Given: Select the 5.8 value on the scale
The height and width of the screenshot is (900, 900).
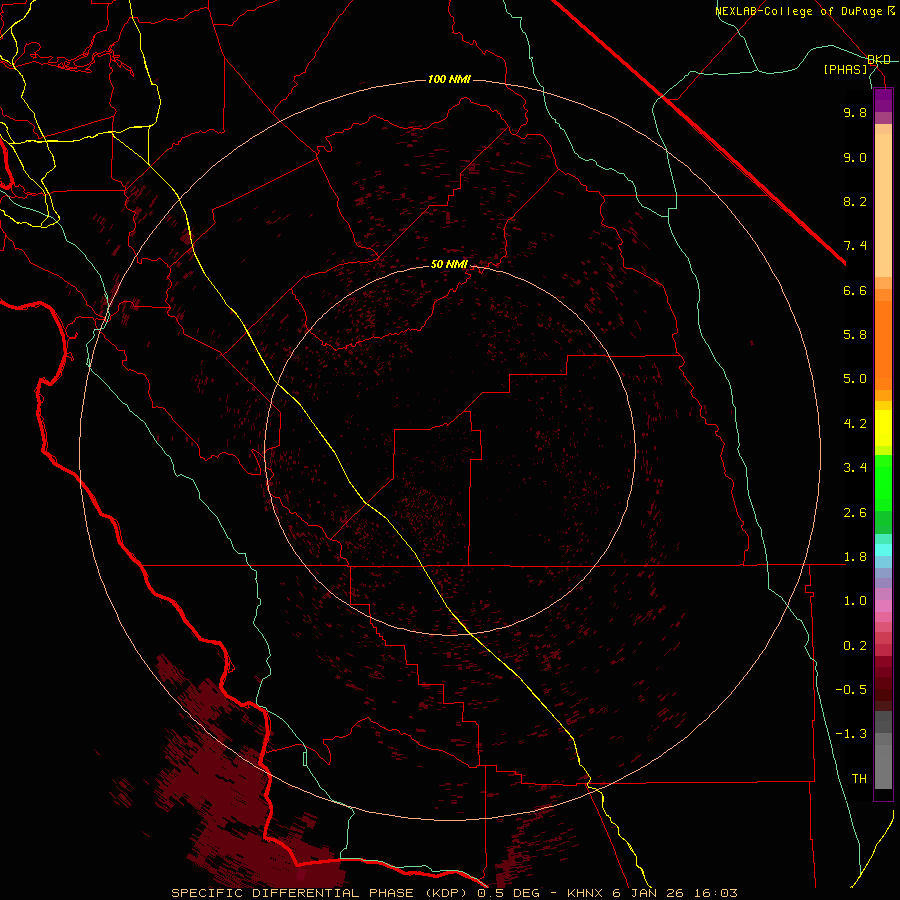Looking at the screenshot, I should pyautogui.click(x=855, y=335).
